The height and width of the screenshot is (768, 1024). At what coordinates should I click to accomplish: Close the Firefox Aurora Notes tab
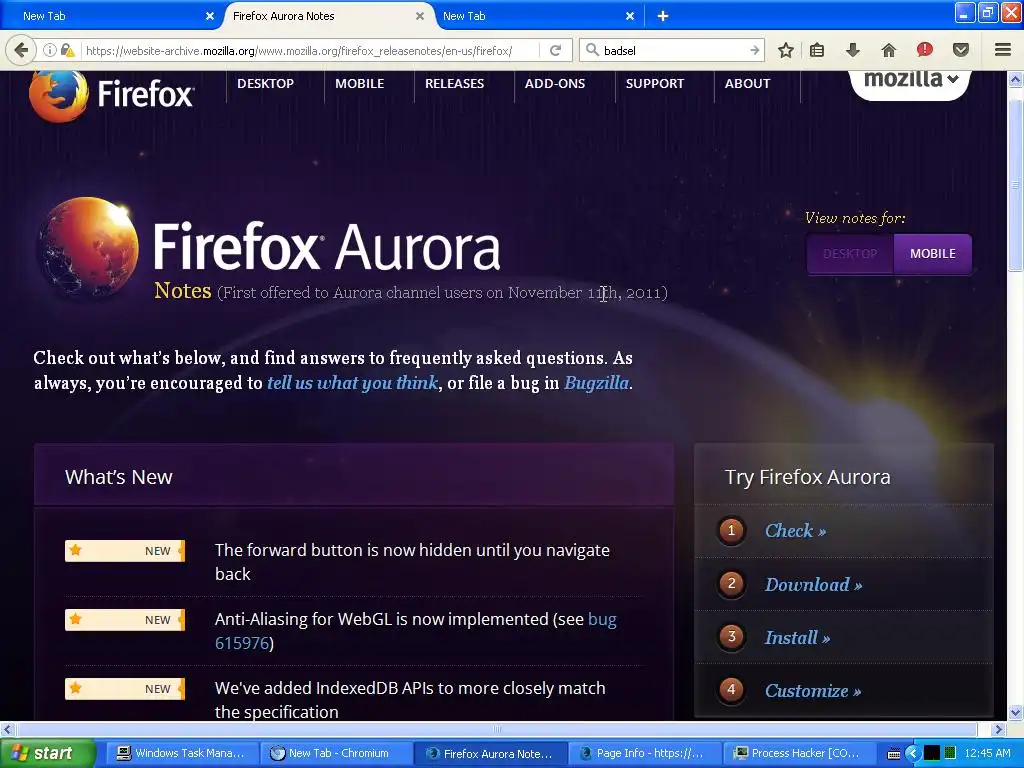(x=420, y=16)
